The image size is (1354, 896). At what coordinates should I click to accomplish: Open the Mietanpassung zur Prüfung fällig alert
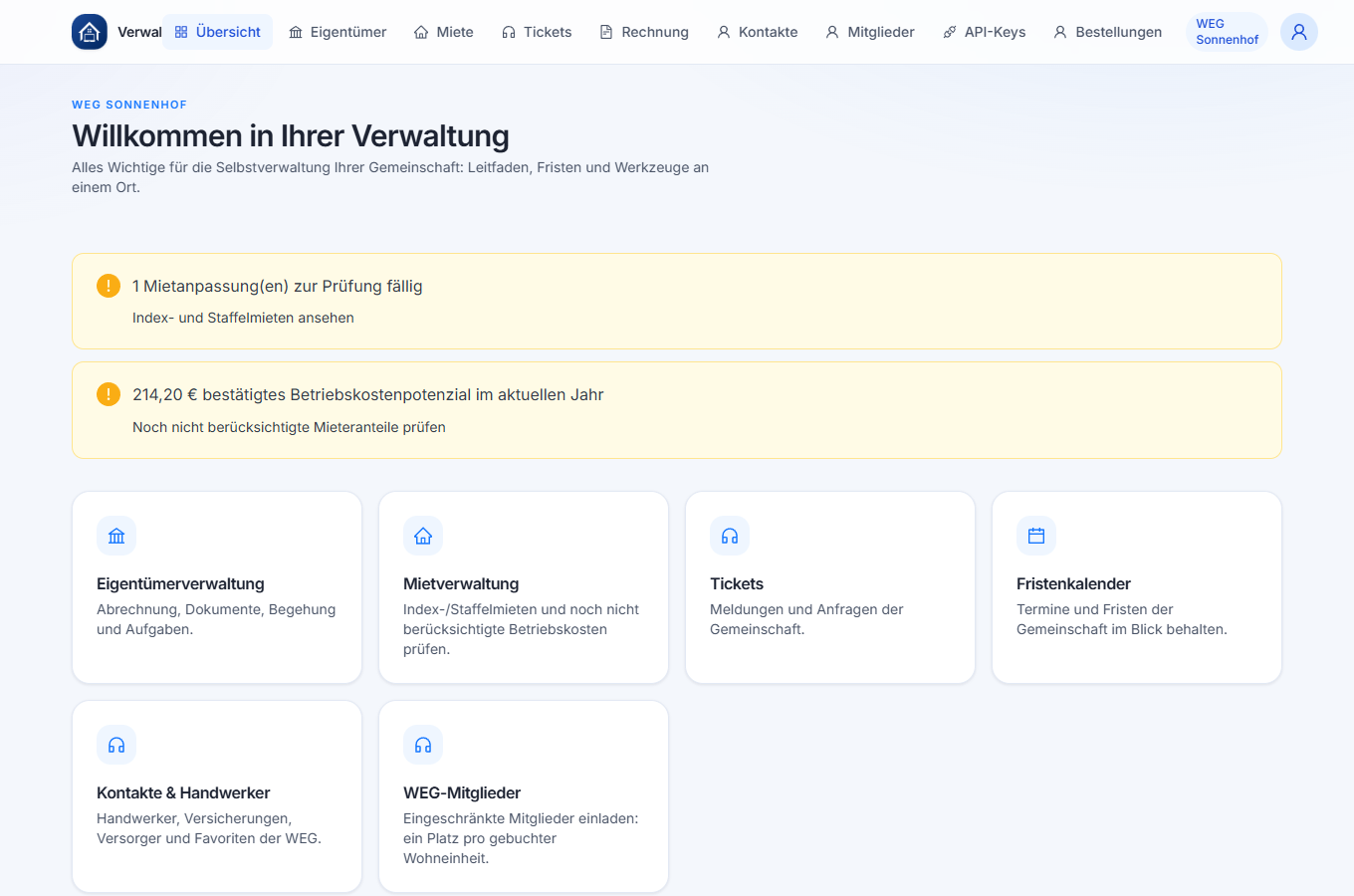pyautogui.click(x=677, y=301)
